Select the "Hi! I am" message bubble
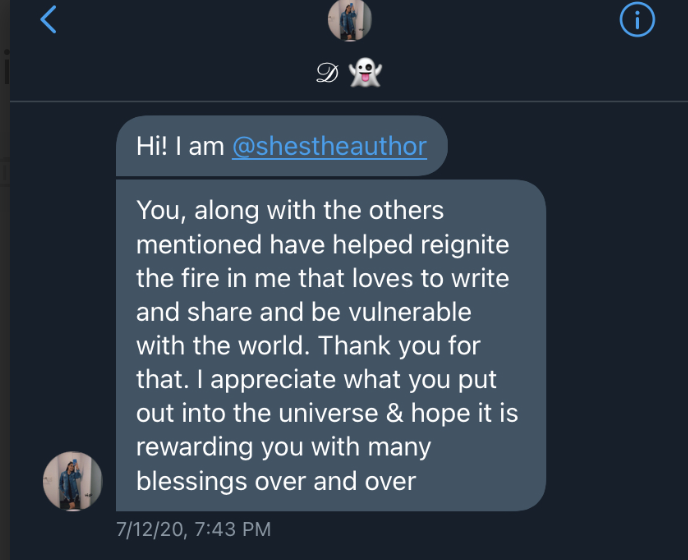 (x=281, y=146)
